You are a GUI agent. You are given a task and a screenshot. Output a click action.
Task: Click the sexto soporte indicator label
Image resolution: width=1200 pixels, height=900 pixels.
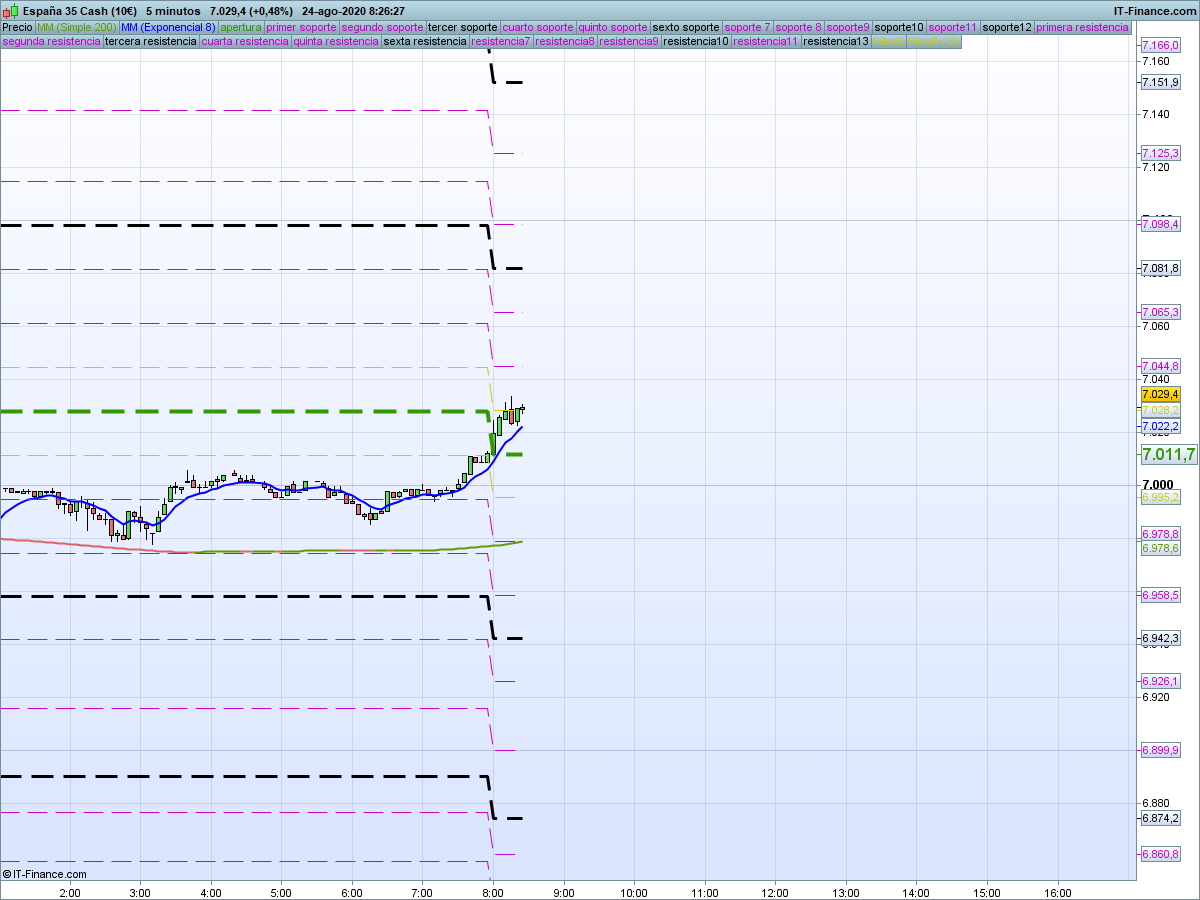(x=685, y=27)
